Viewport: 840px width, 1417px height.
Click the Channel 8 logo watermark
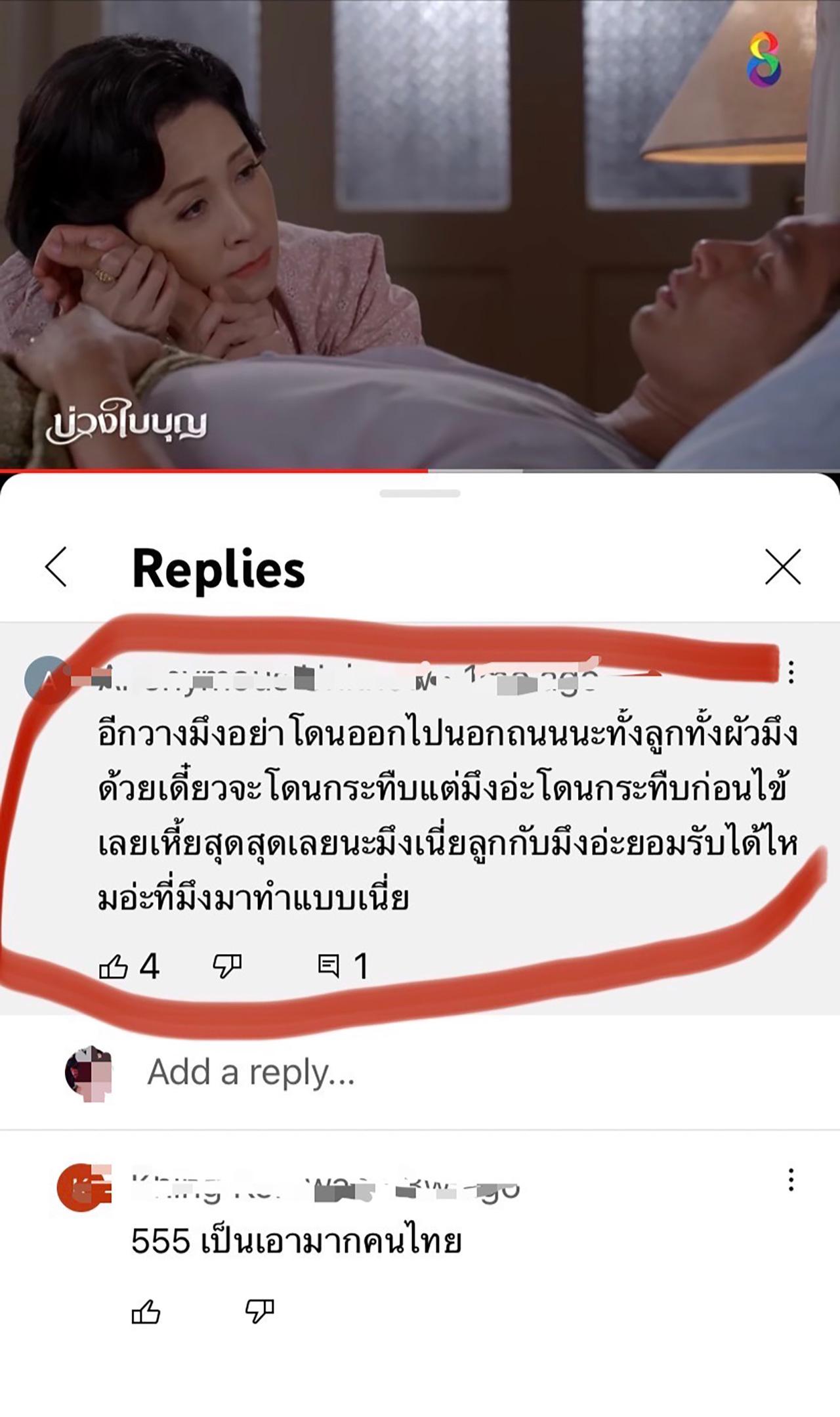764,60
